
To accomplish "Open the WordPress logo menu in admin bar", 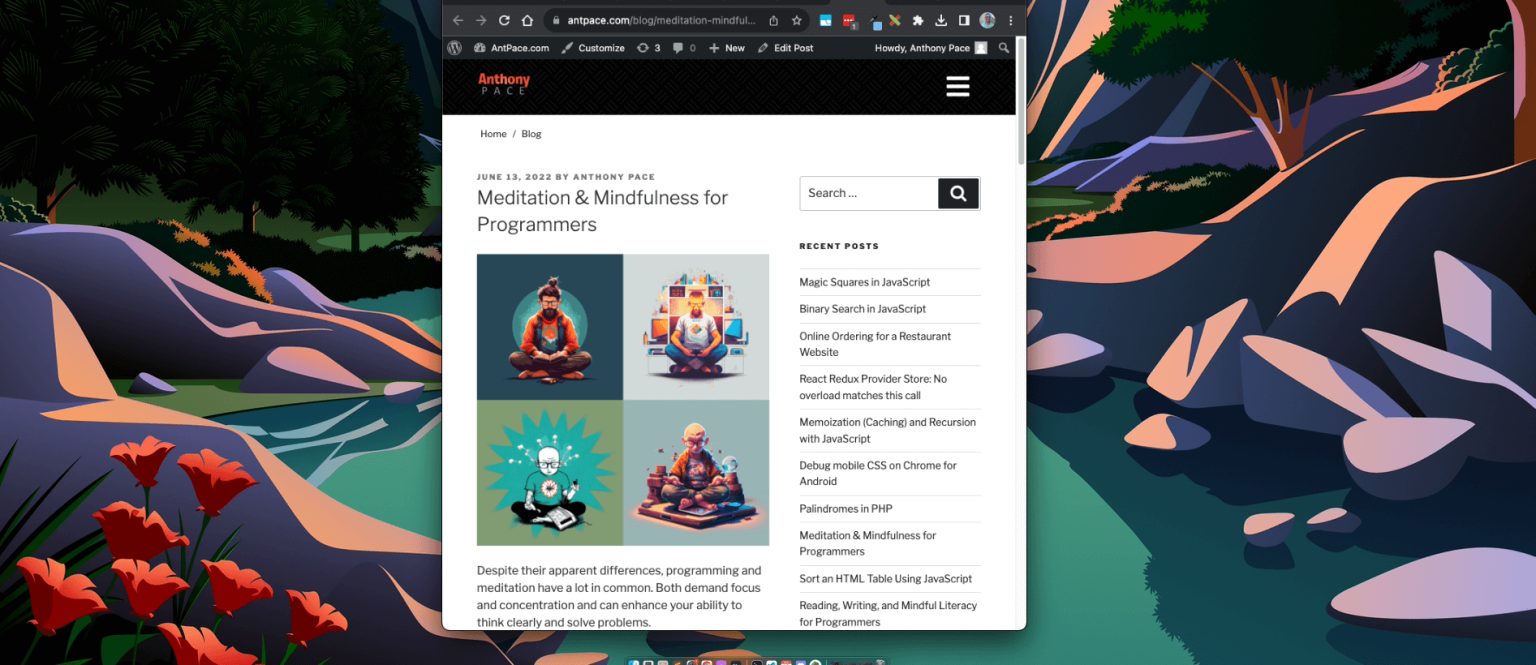I will [455, 47].
